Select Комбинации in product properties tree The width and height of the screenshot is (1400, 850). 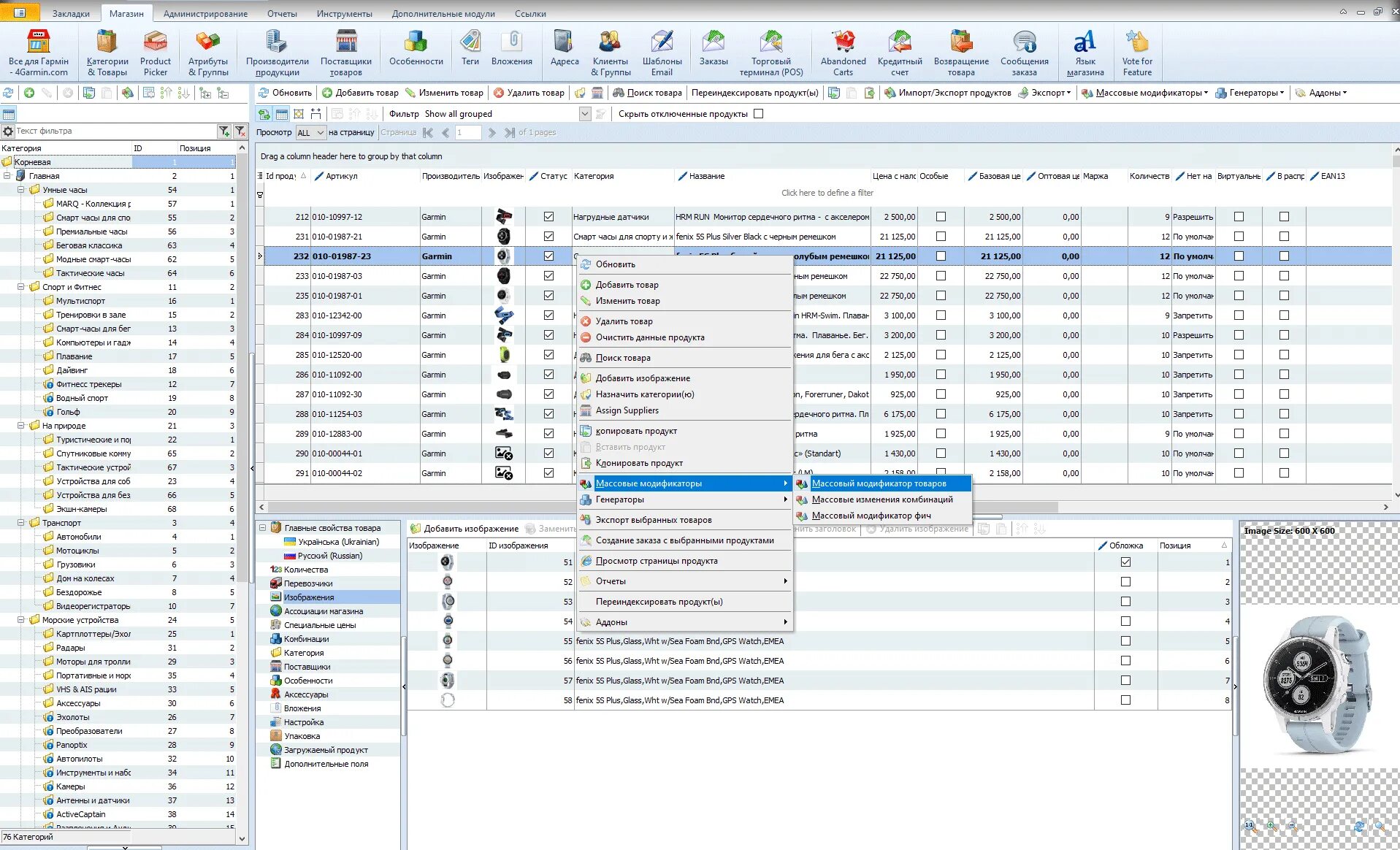[306, 639]
